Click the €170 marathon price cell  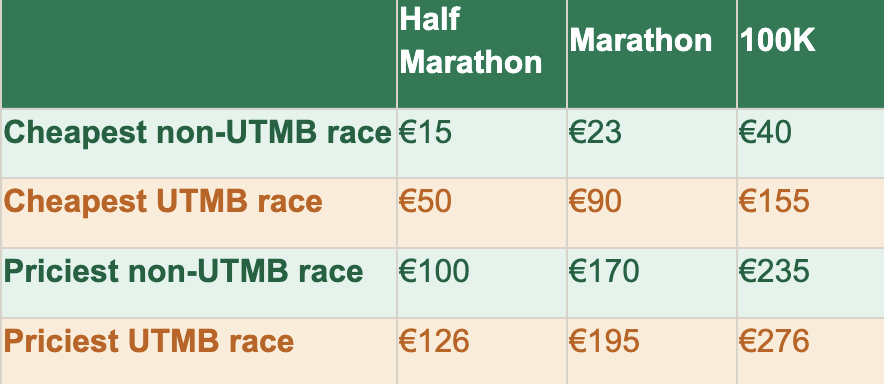tap(652, 283)
